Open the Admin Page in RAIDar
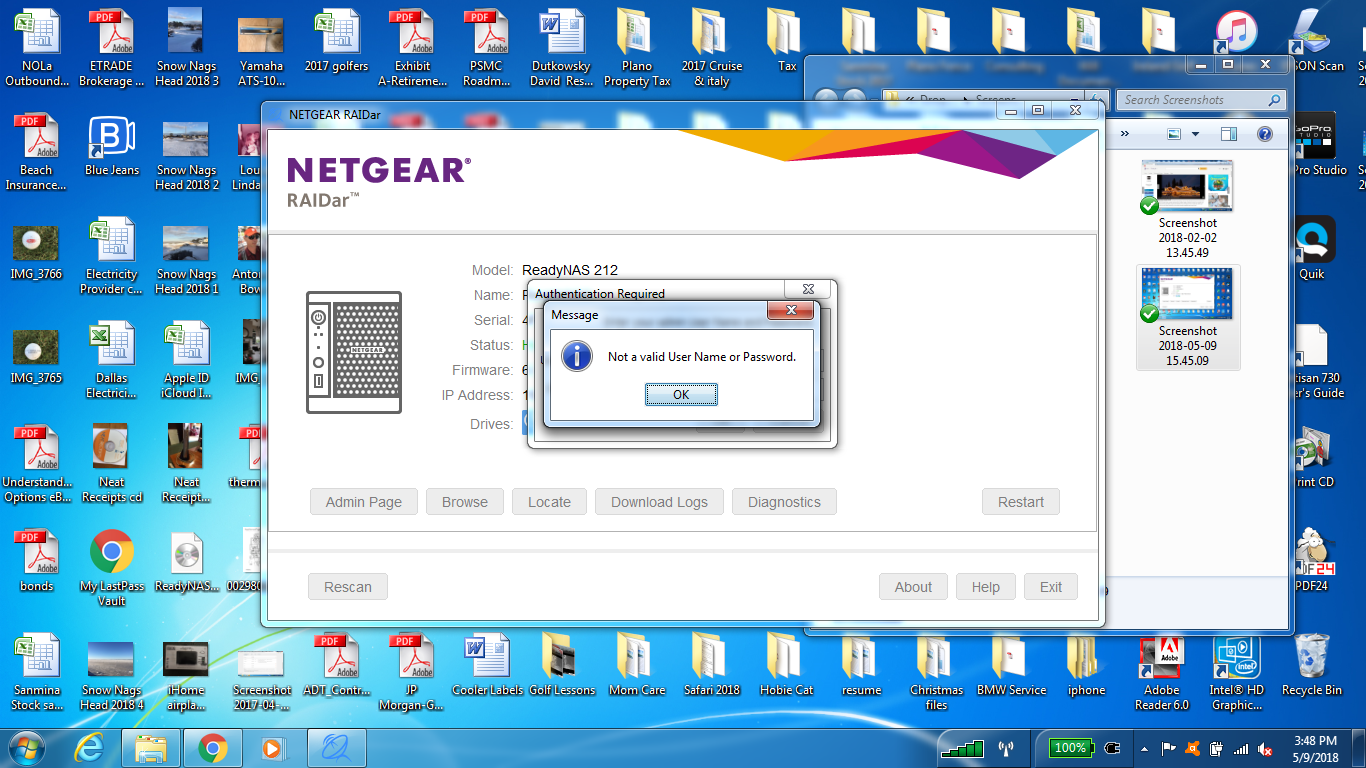The width and height of the screenshot is (1366, 768). point(364,502)
